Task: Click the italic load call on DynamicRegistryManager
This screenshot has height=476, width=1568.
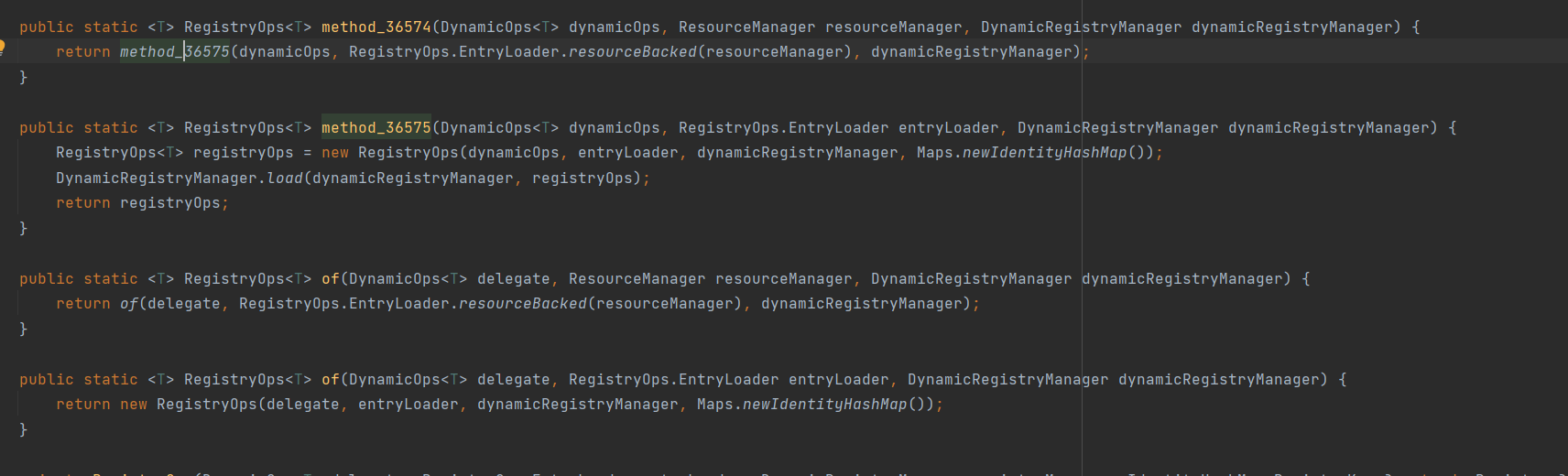Action: point(285,178)
